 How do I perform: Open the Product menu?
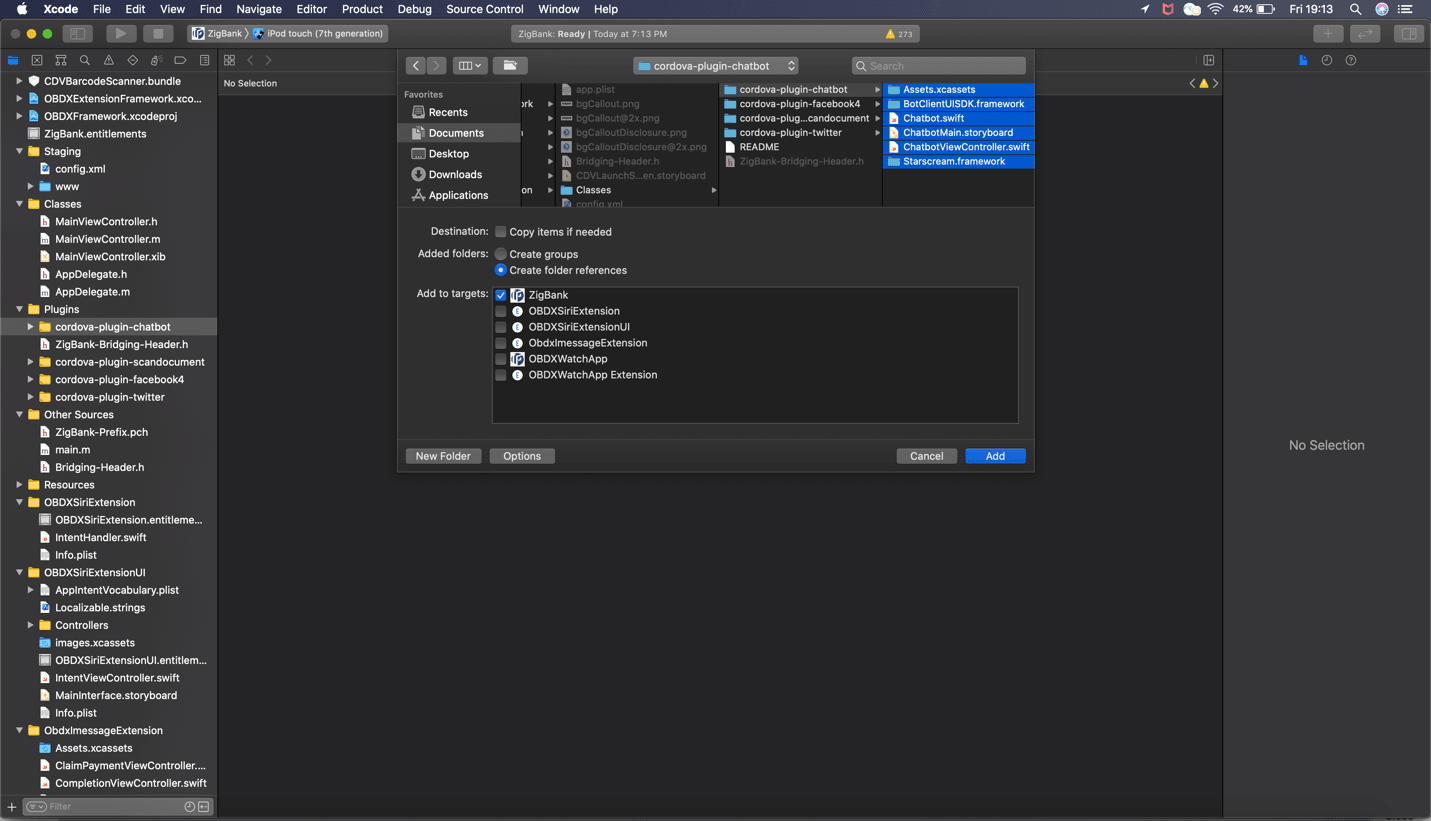pyautogui.click(x=362, y=9)
